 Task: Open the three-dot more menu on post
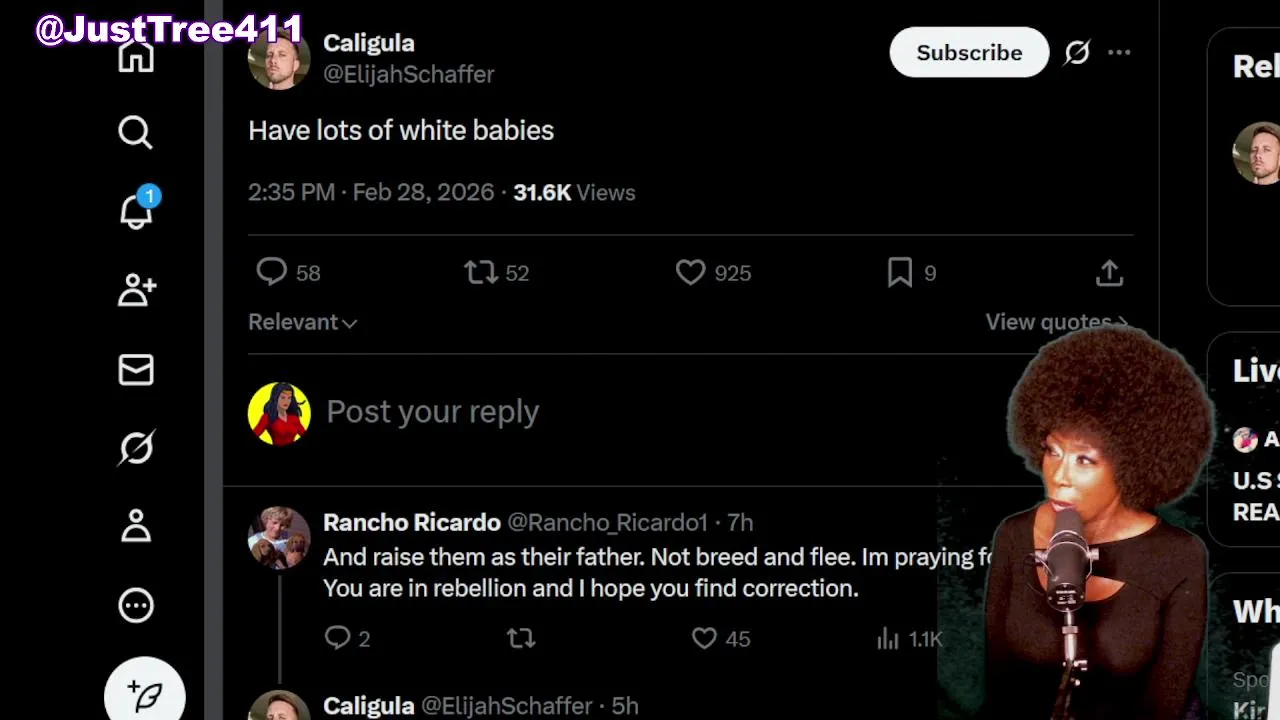[1119, 53]
